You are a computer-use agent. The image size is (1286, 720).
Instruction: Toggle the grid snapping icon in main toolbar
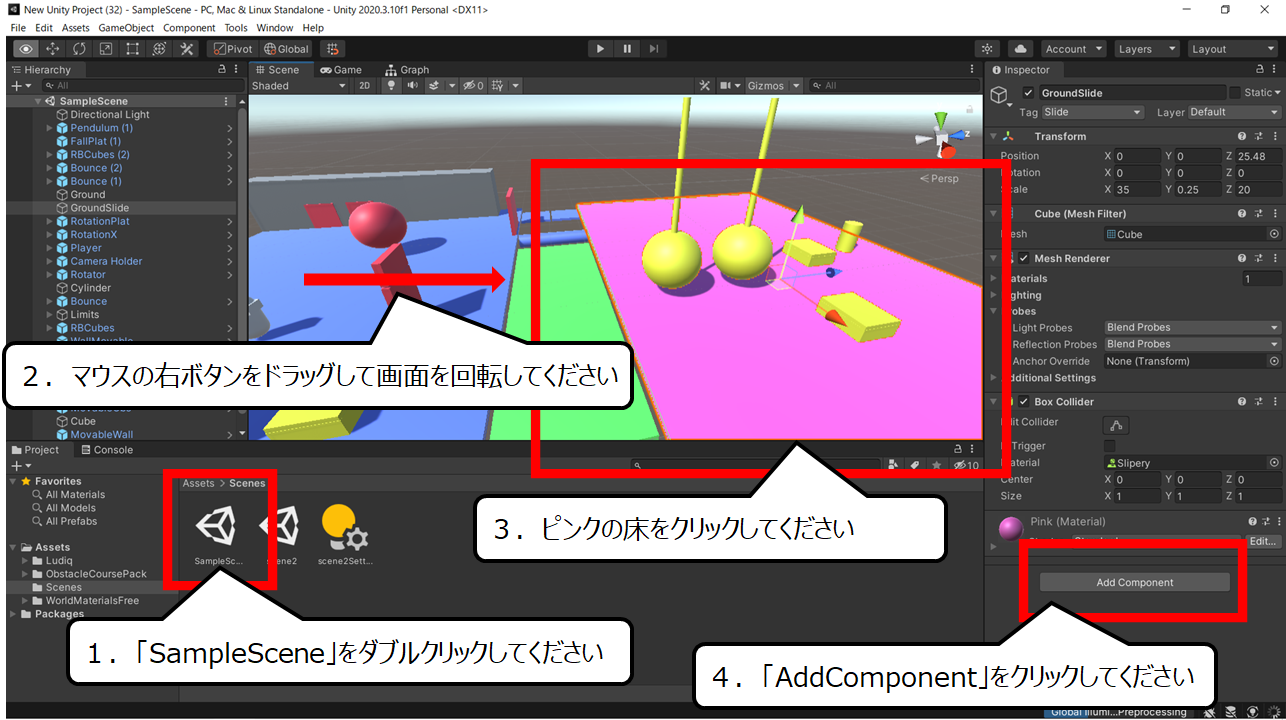coord(334,49)
